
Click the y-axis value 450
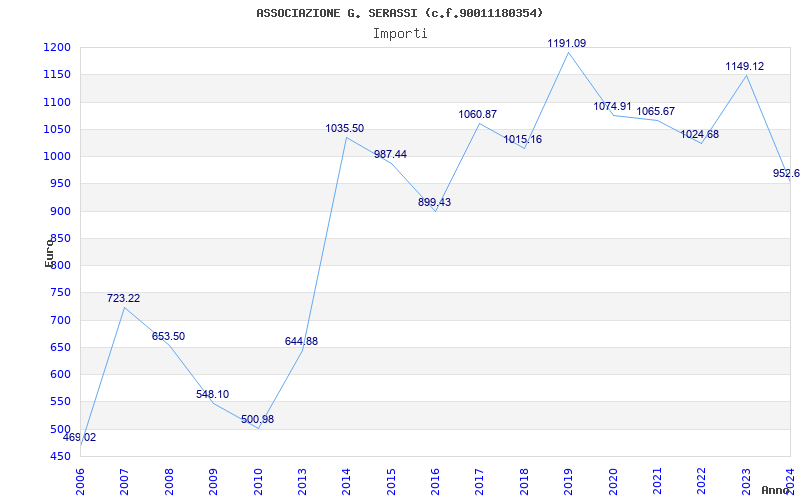tap(60, 457)
